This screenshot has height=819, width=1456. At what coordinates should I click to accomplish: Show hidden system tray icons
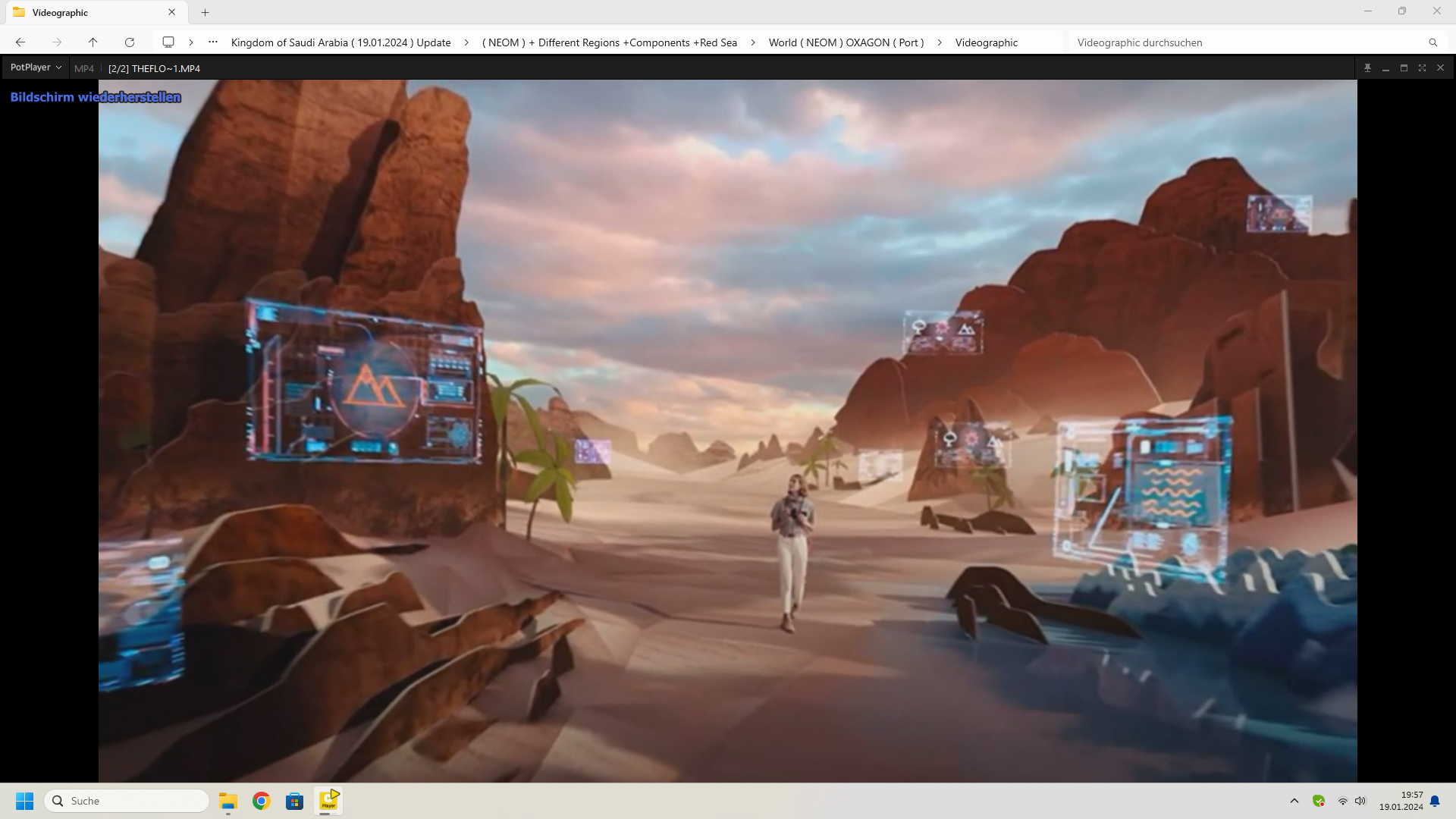pos(1294,801)
